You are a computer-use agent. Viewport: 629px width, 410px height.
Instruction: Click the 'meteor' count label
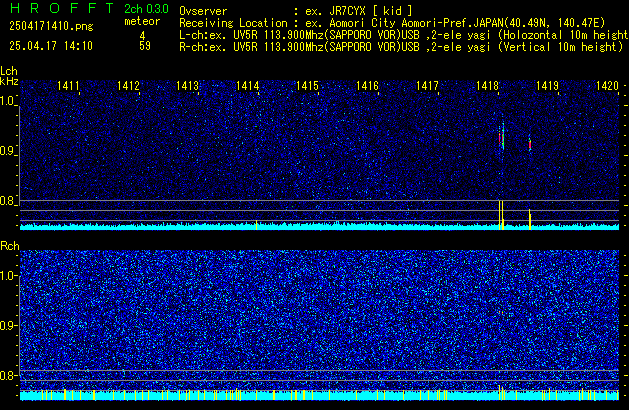click(x=142, y=21)
